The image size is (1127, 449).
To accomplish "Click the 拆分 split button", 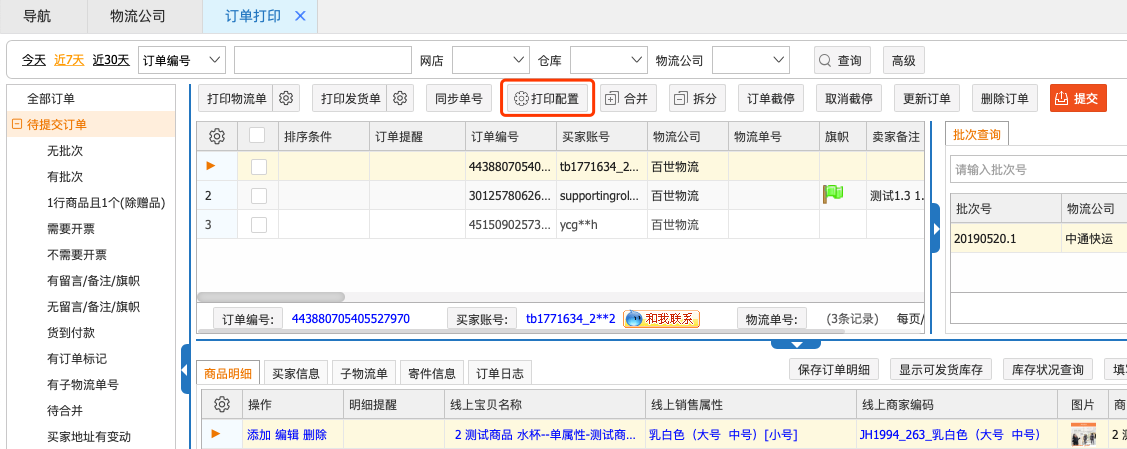I will click(697, 98).
